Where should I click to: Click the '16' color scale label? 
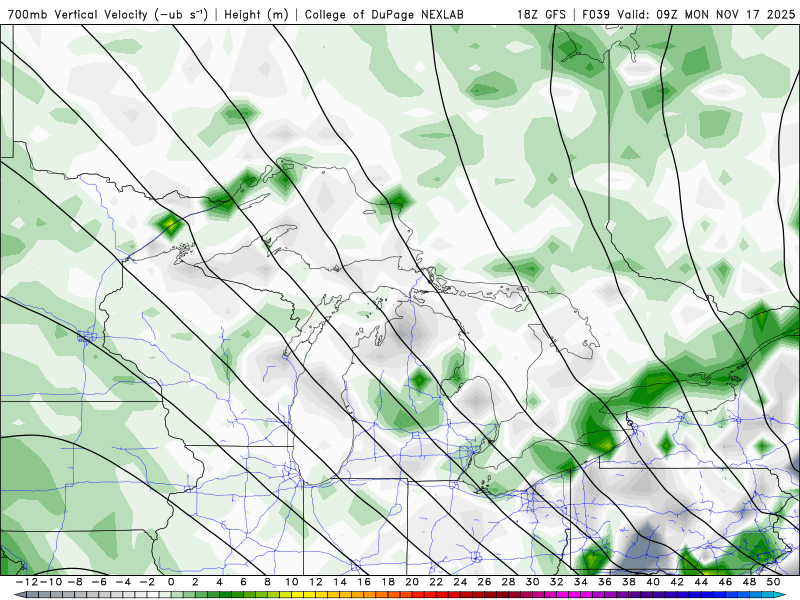coord(364,582)
